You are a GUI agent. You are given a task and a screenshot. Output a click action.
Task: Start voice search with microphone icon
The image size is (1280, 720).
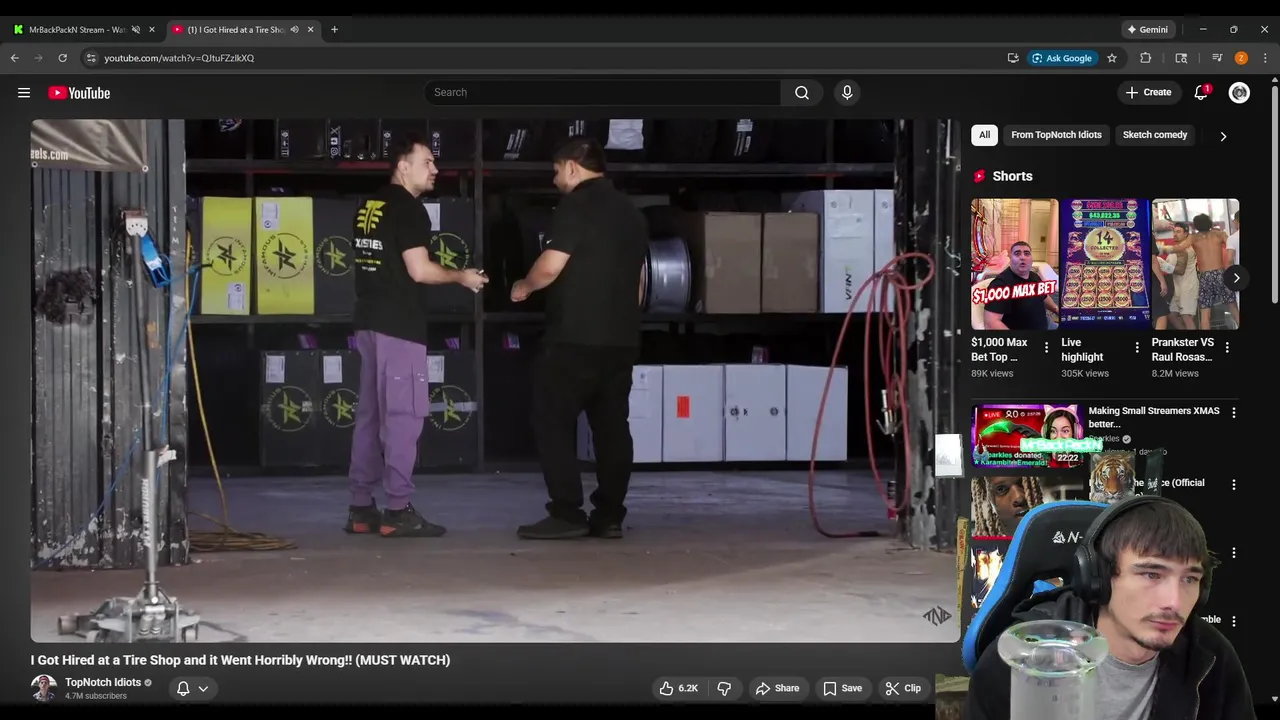(847, 93)
